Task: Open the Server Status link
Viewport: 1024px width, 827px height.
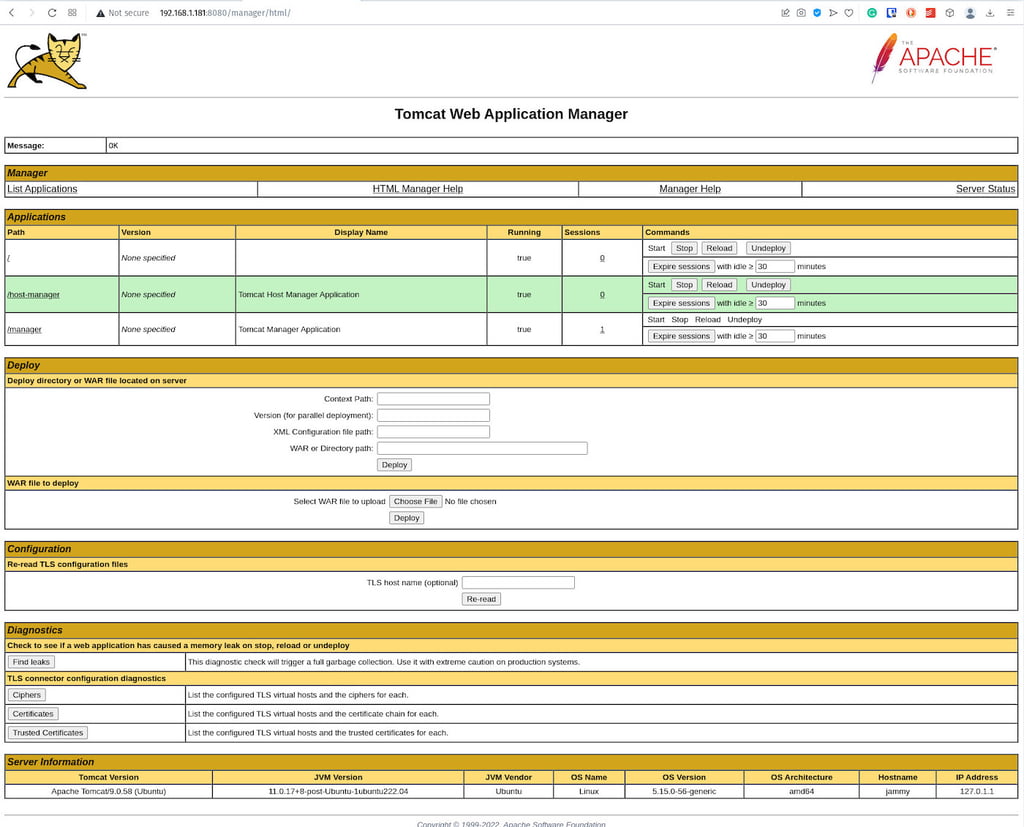Action: click(985, 189)
